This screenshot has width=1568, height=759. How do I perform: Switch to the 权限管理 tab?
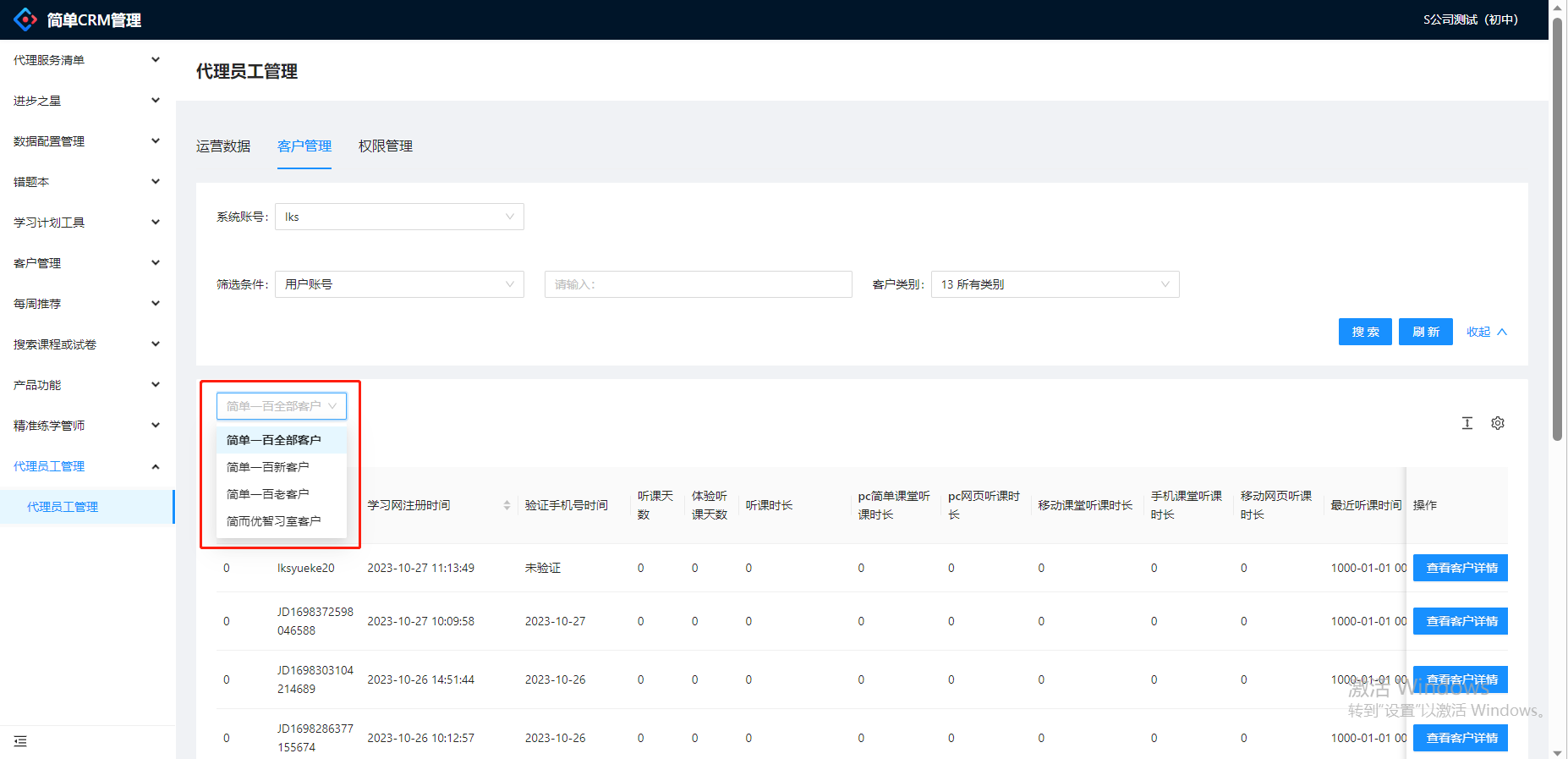coord(385,146)
